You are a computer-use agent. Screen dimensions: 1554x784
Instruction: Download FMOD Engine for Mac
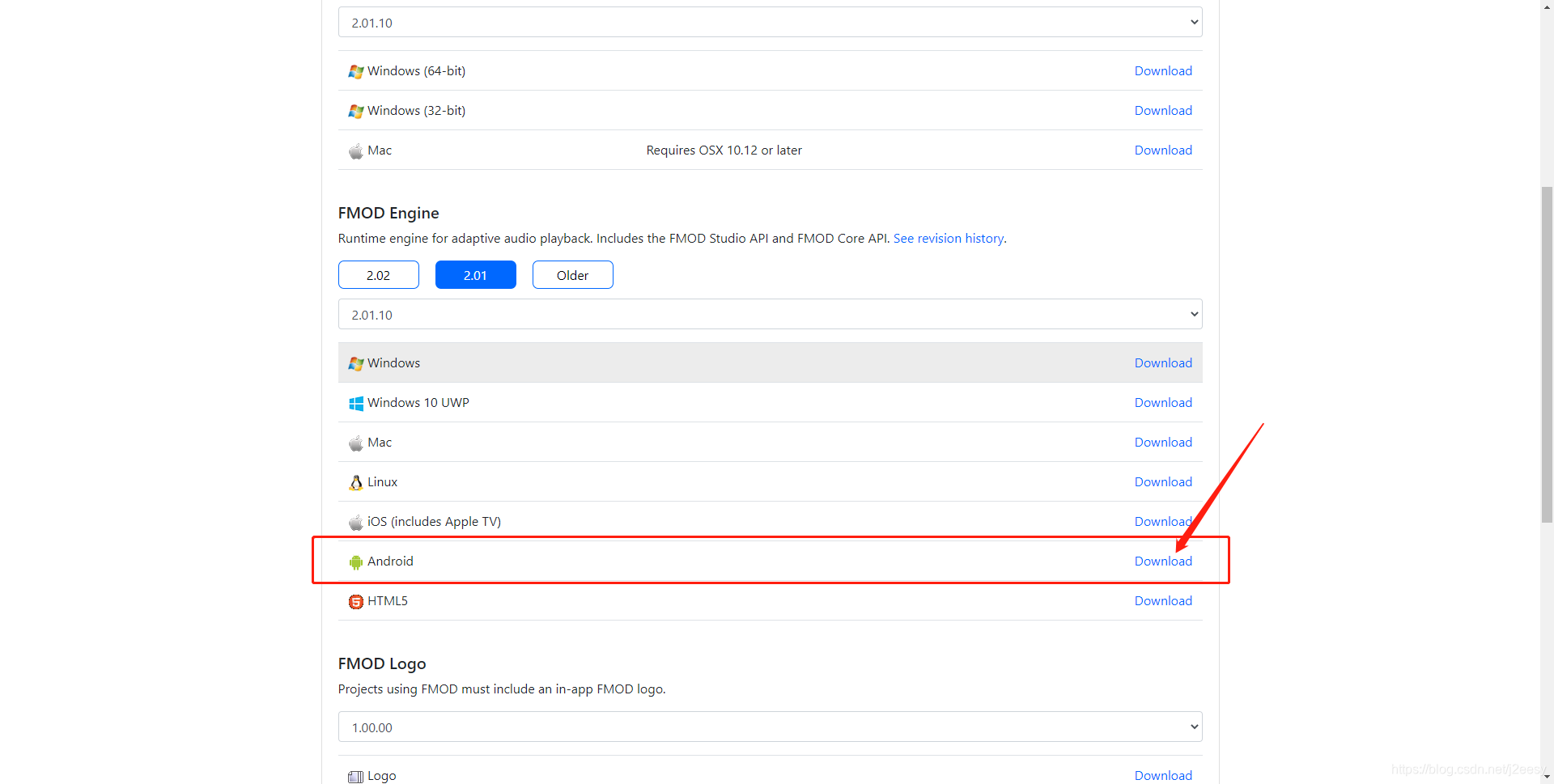point(1163,443)
